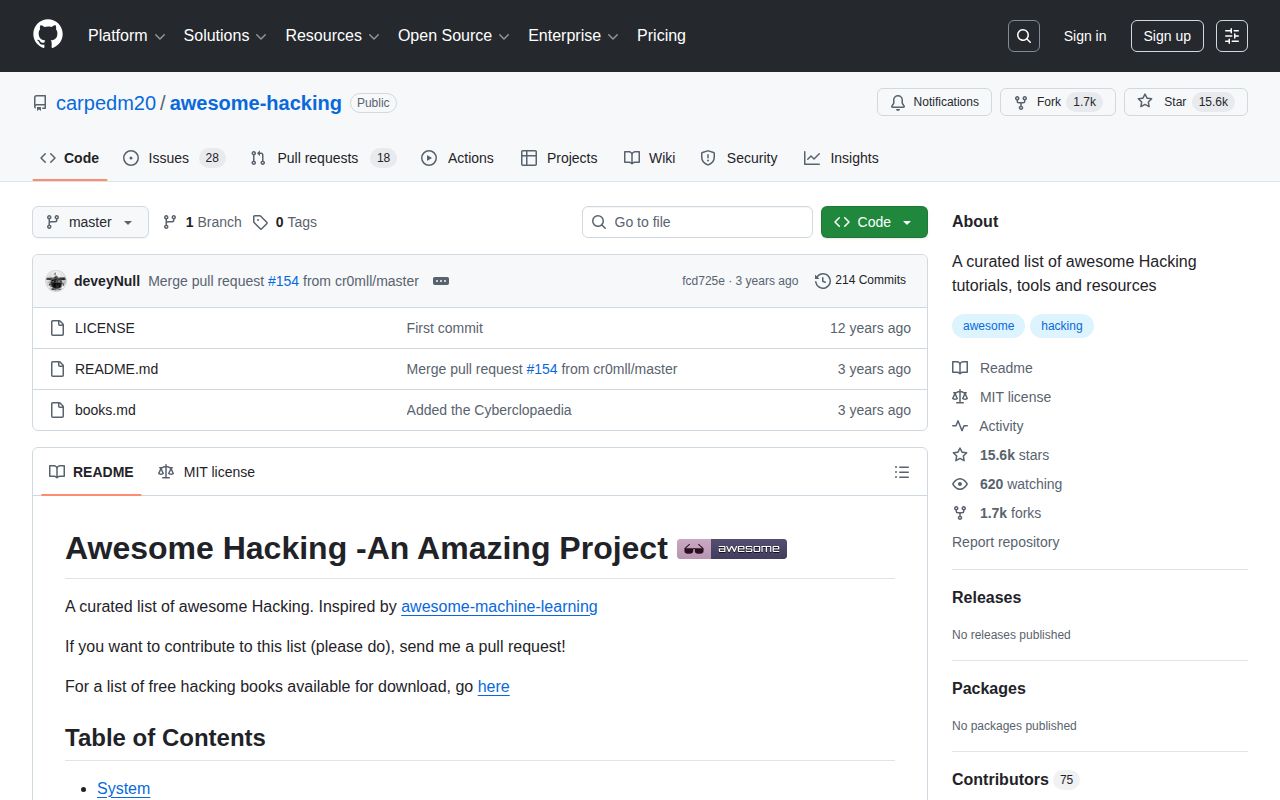Open the command palette icon
This screenshot has width=1280, height=800.
[x=1231, y=36]
